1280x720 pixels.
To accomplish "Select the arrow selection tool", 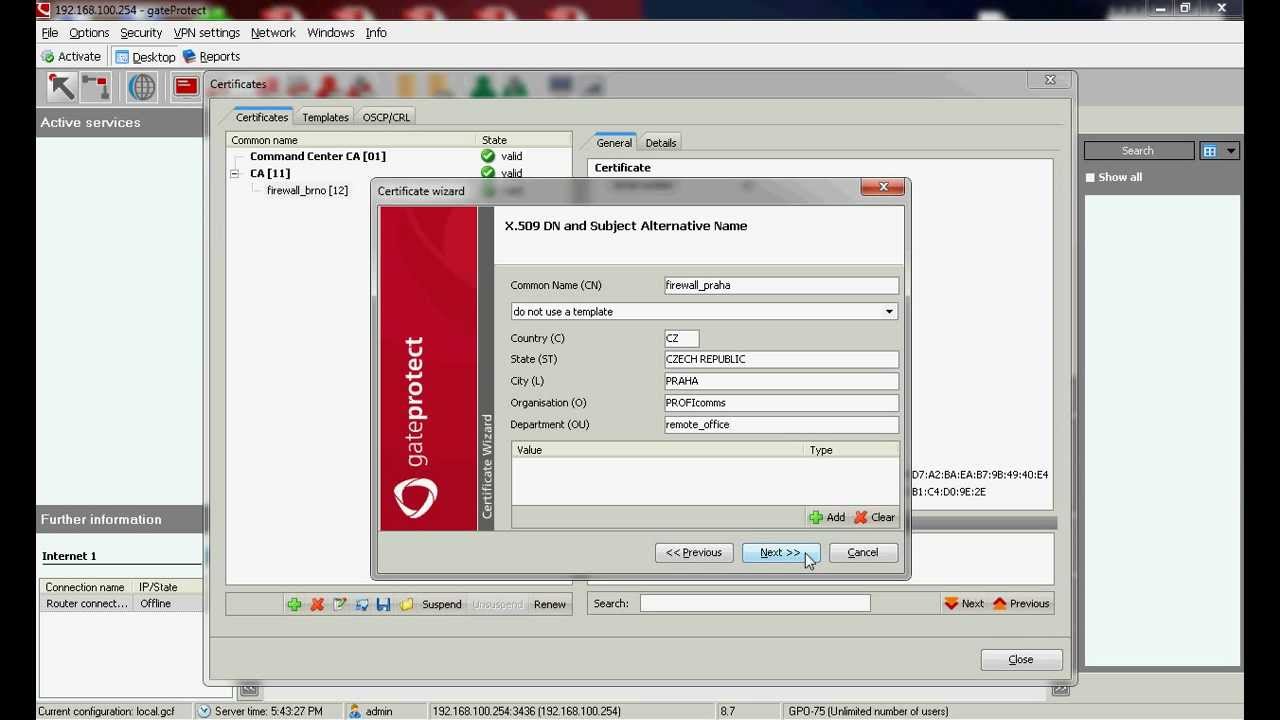I will [62, 87].
